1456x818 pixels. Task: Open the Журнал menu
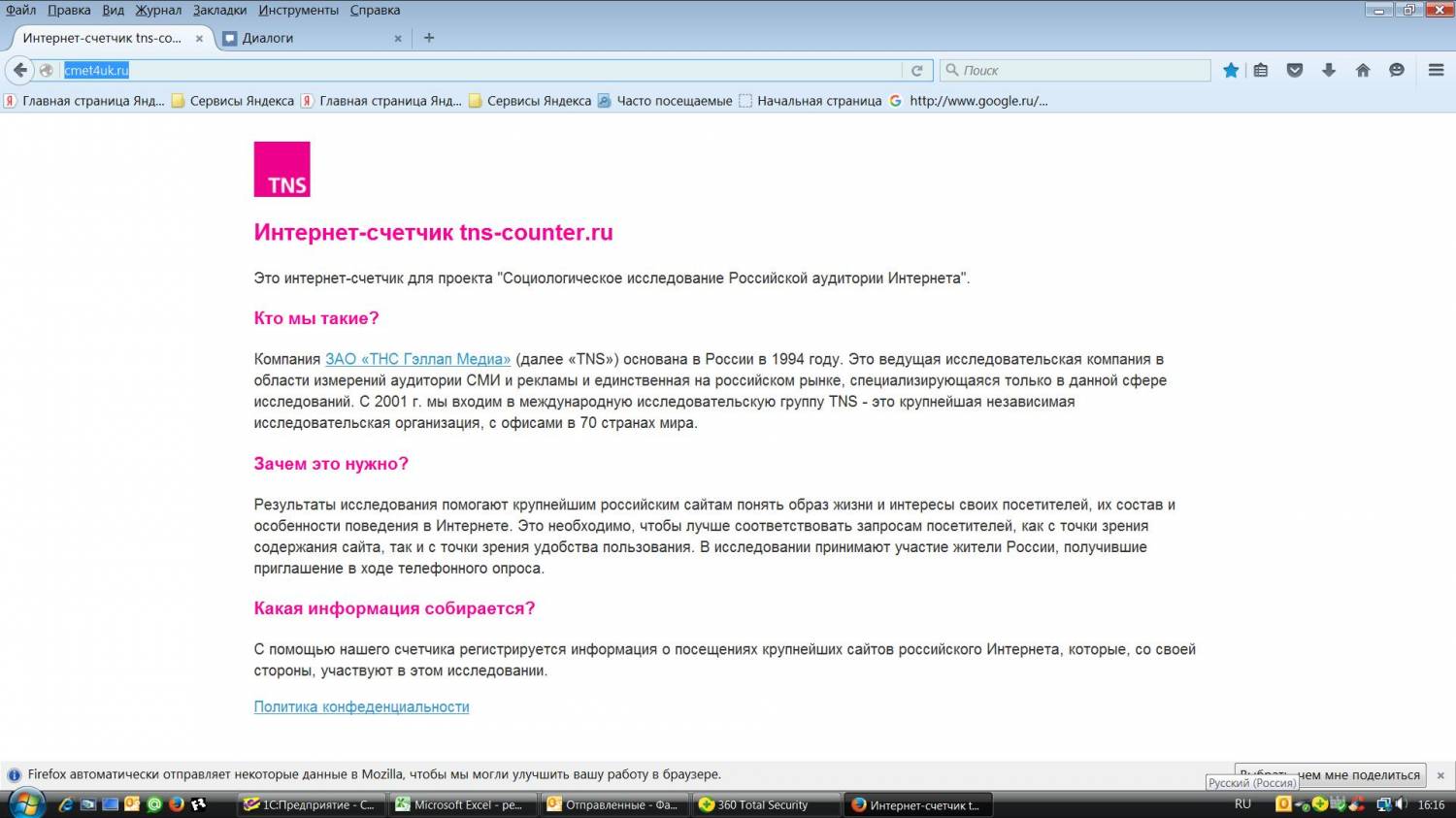click(158, 10)
